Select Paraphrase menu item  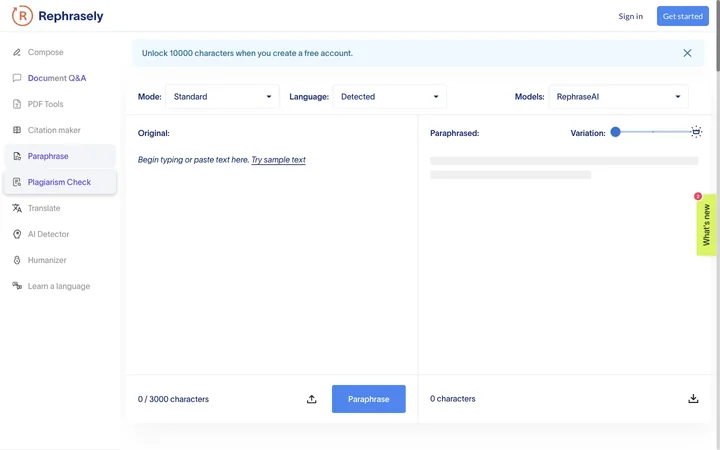coord(60,156)
